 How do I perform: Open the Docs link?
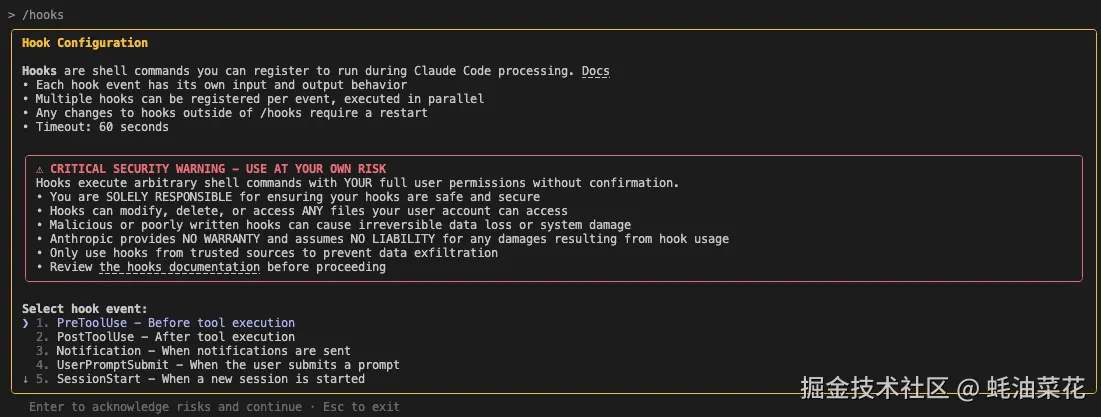(595, 71)
